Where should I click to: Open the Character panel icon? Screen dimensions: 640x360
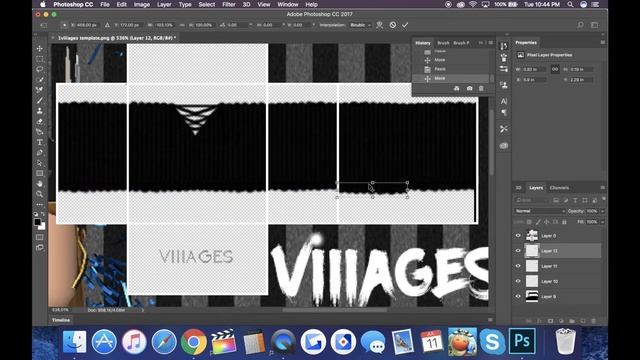coord(504,101)
